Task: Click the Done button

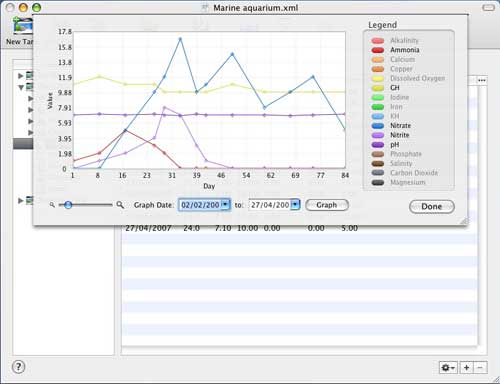Action: [432, 207]
